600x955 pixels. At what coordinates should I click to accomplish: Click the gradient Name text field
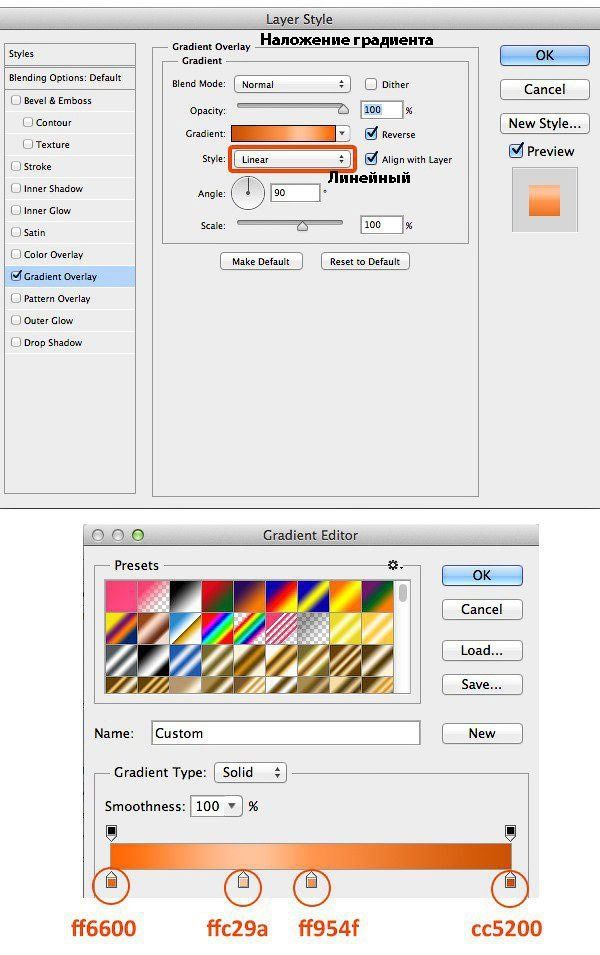point(286,733)
